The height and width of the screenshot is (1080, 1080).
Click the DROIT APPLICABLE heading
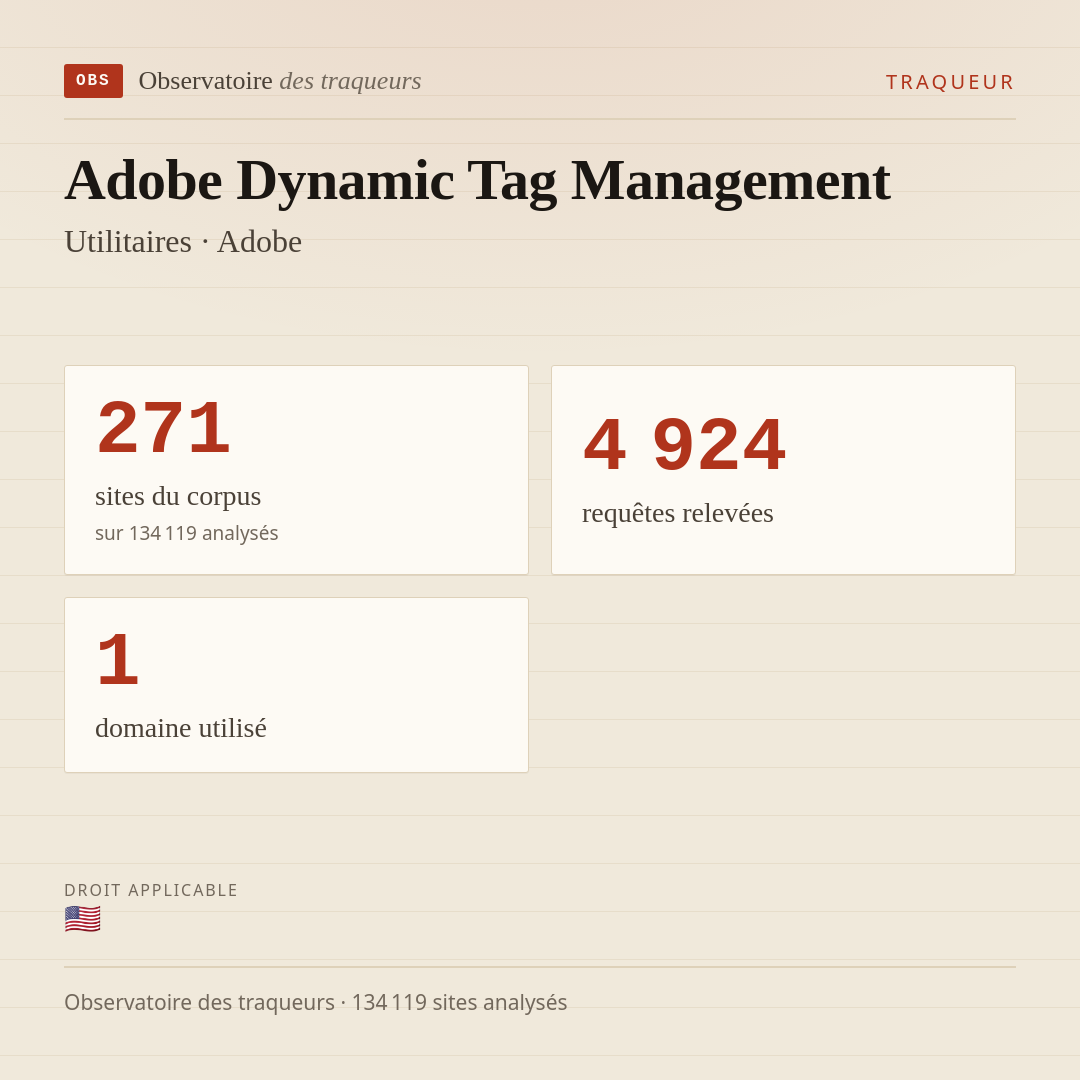(x=151, y=890)
